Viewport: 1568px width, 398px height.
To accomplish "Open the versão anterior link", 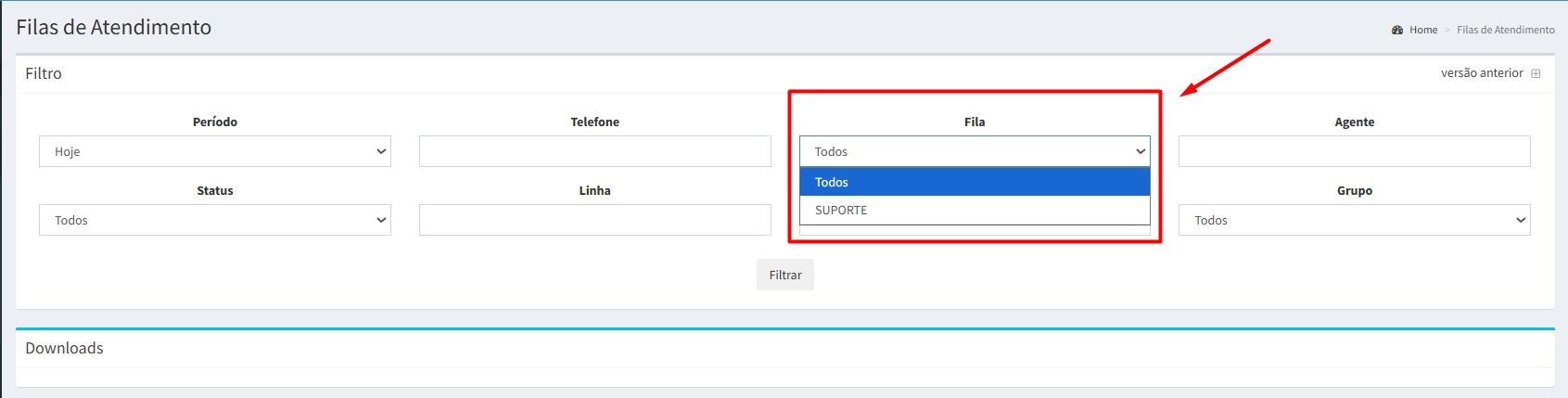I will pyautogui.click(x=1482, y=73).
